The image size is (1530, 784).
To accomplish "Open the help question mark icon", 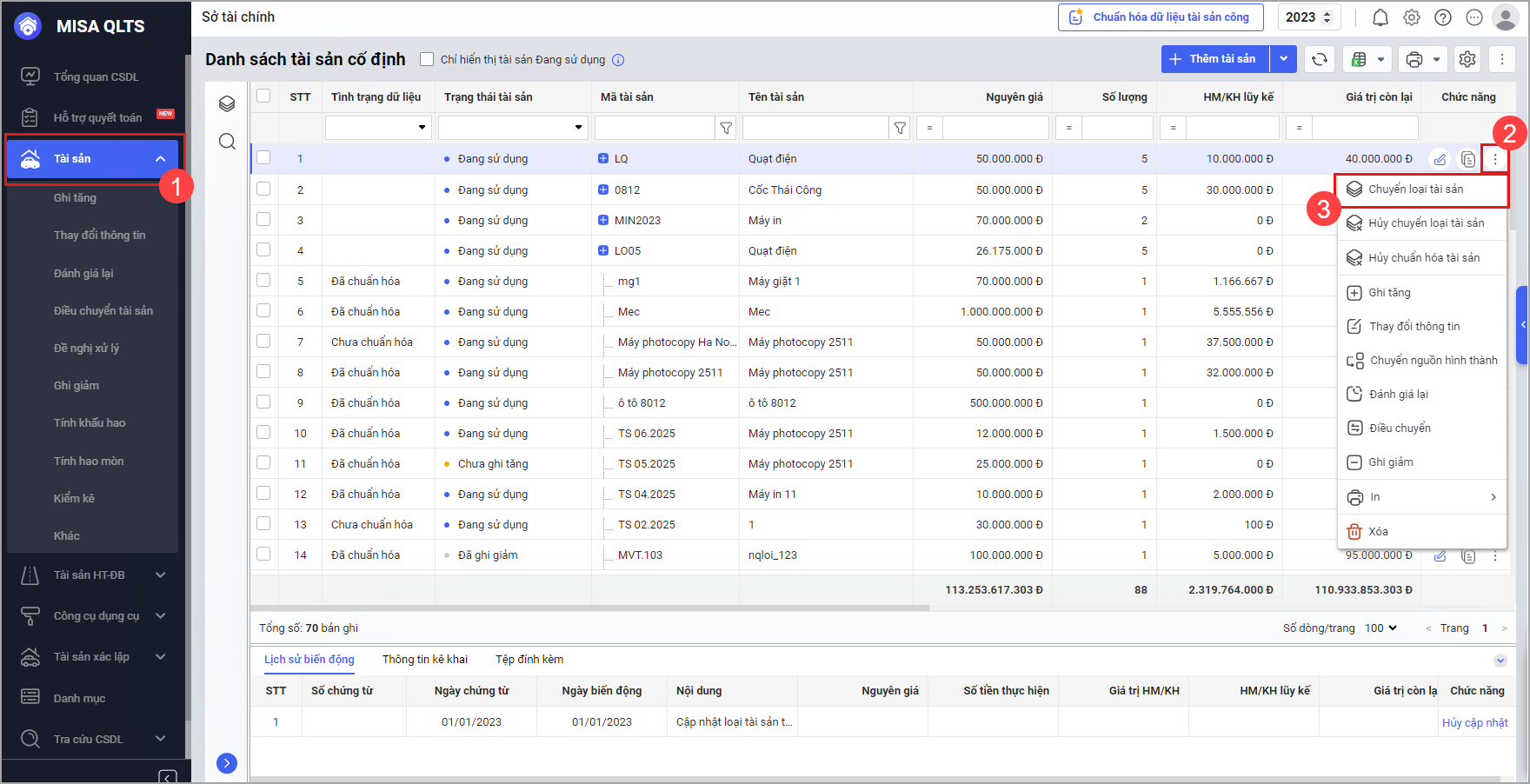I will click(x=1443, y=17).
